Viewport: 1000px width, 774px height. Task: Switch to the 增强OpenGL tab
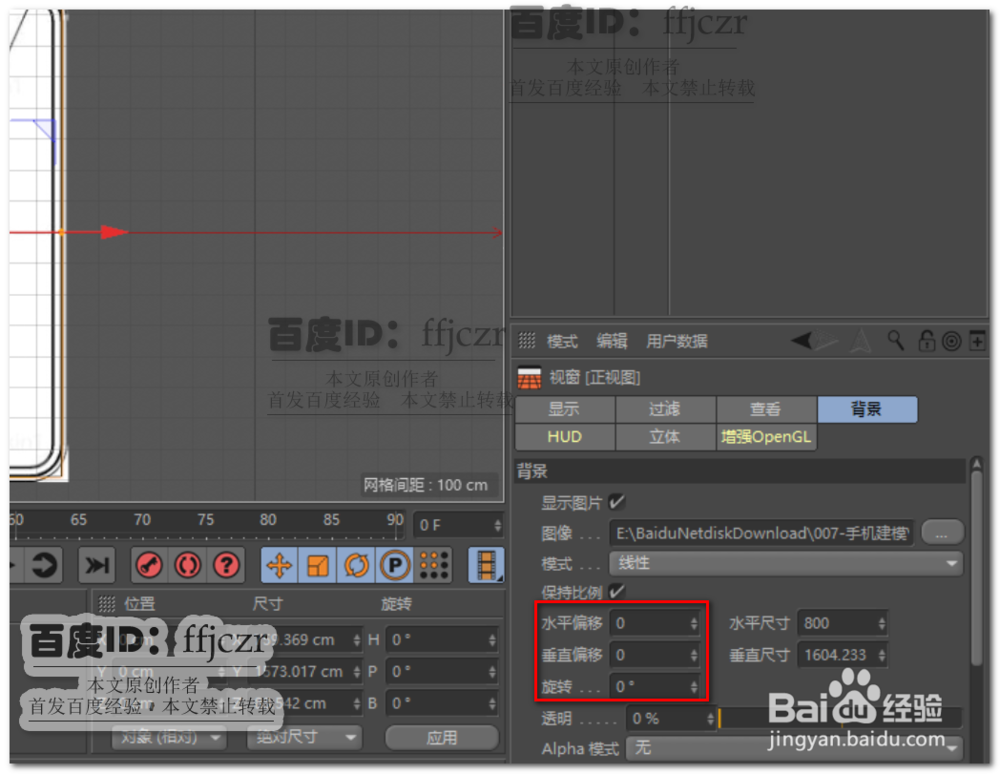click(766, 437)
